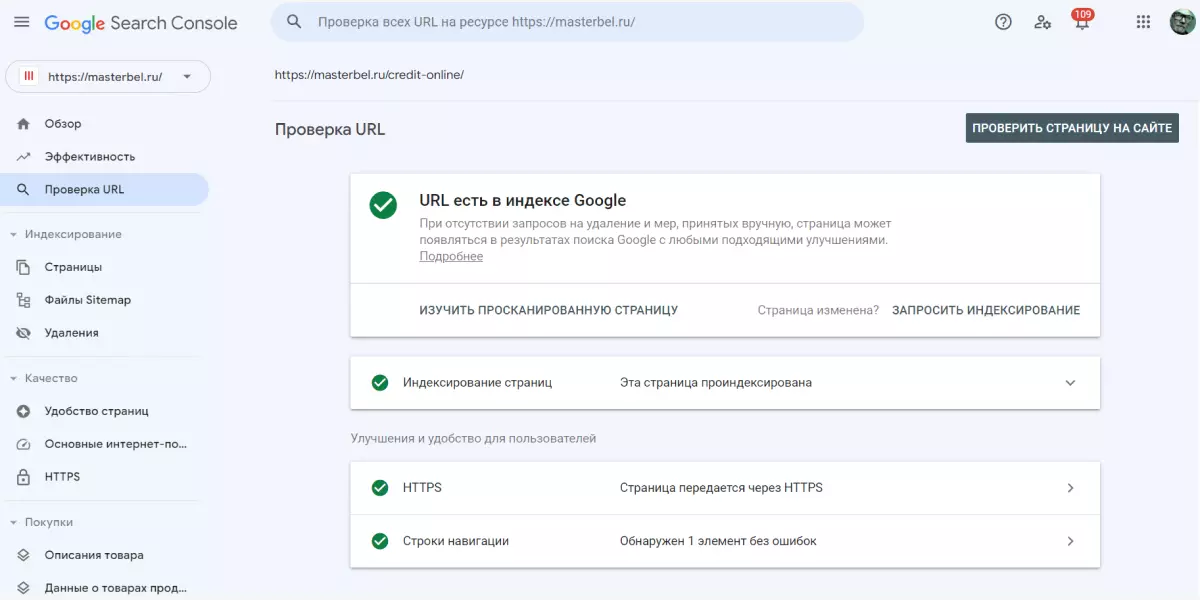Open Файлы Sitemap in sidebar
This screenshot has width=1200, height=600.
(x=104, y=300)
